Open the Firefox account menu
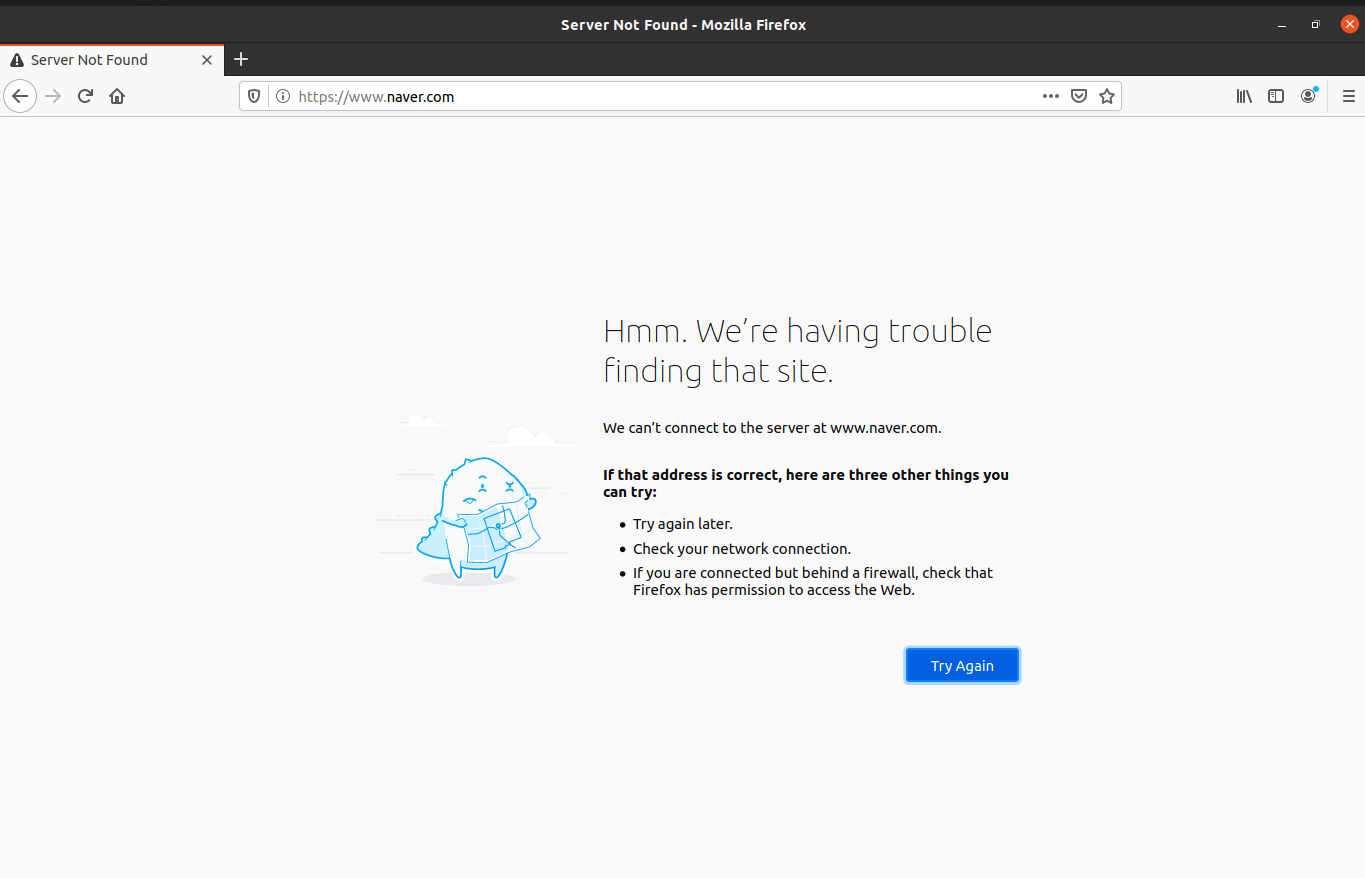Image resolution: width=1365 pixels, height=878 pixels. tap(1308, 96)
